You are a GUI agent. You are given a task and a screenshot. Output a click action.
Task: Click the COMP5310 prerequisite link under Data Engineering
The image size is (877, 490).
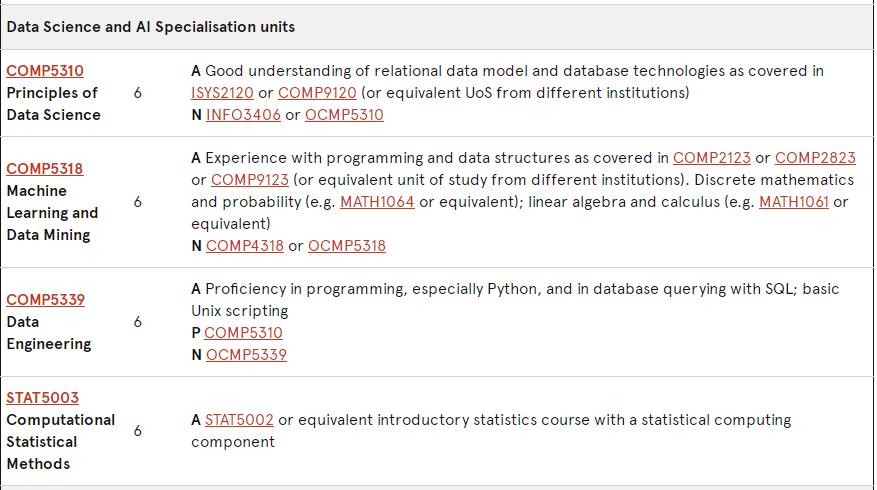243,333
